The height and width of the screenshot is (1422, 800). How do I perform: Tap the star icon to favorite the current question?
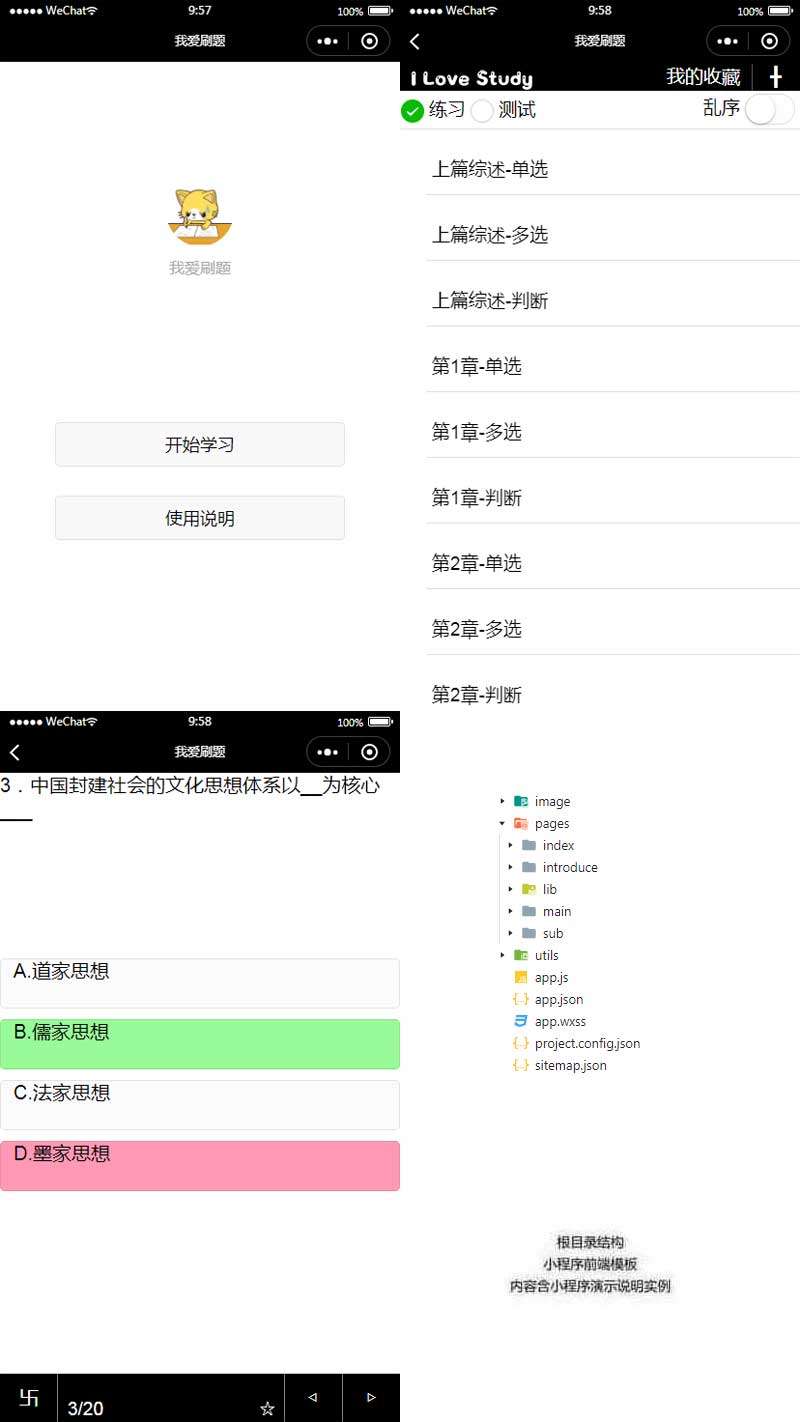click(x=266, y=1407)
